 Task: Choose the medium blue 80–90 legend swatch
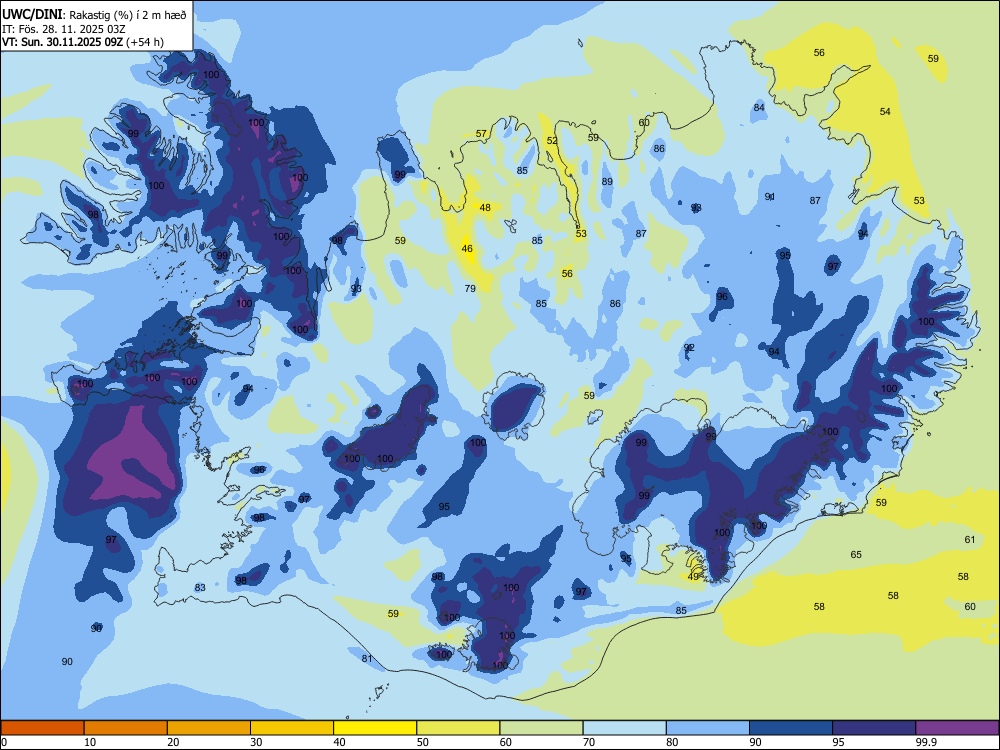point(708,727)
